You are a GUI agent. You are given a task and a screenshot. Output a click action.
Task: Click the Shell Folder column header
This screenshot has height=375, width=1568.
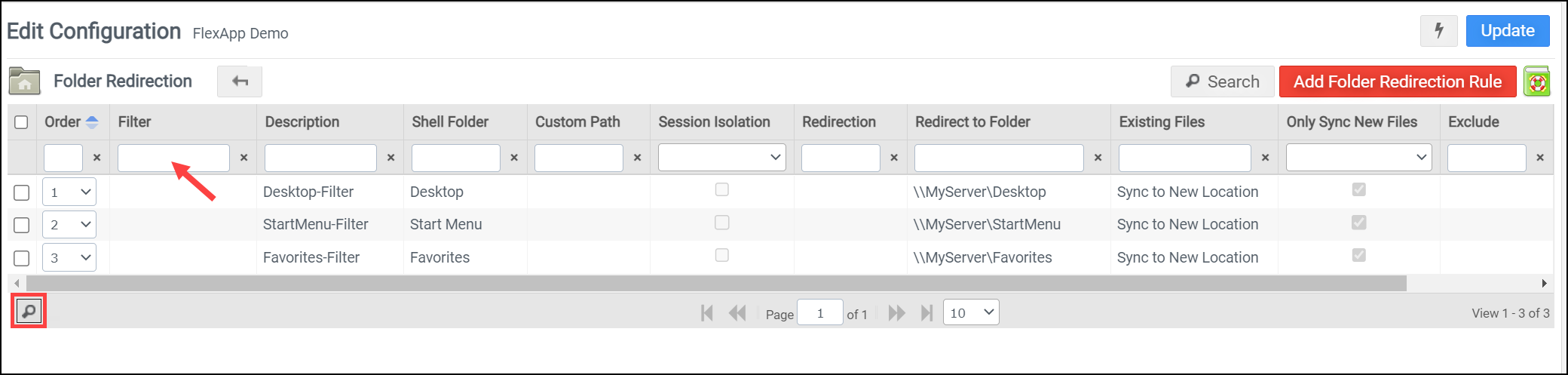pyautogui.click(x=450, y=122)
